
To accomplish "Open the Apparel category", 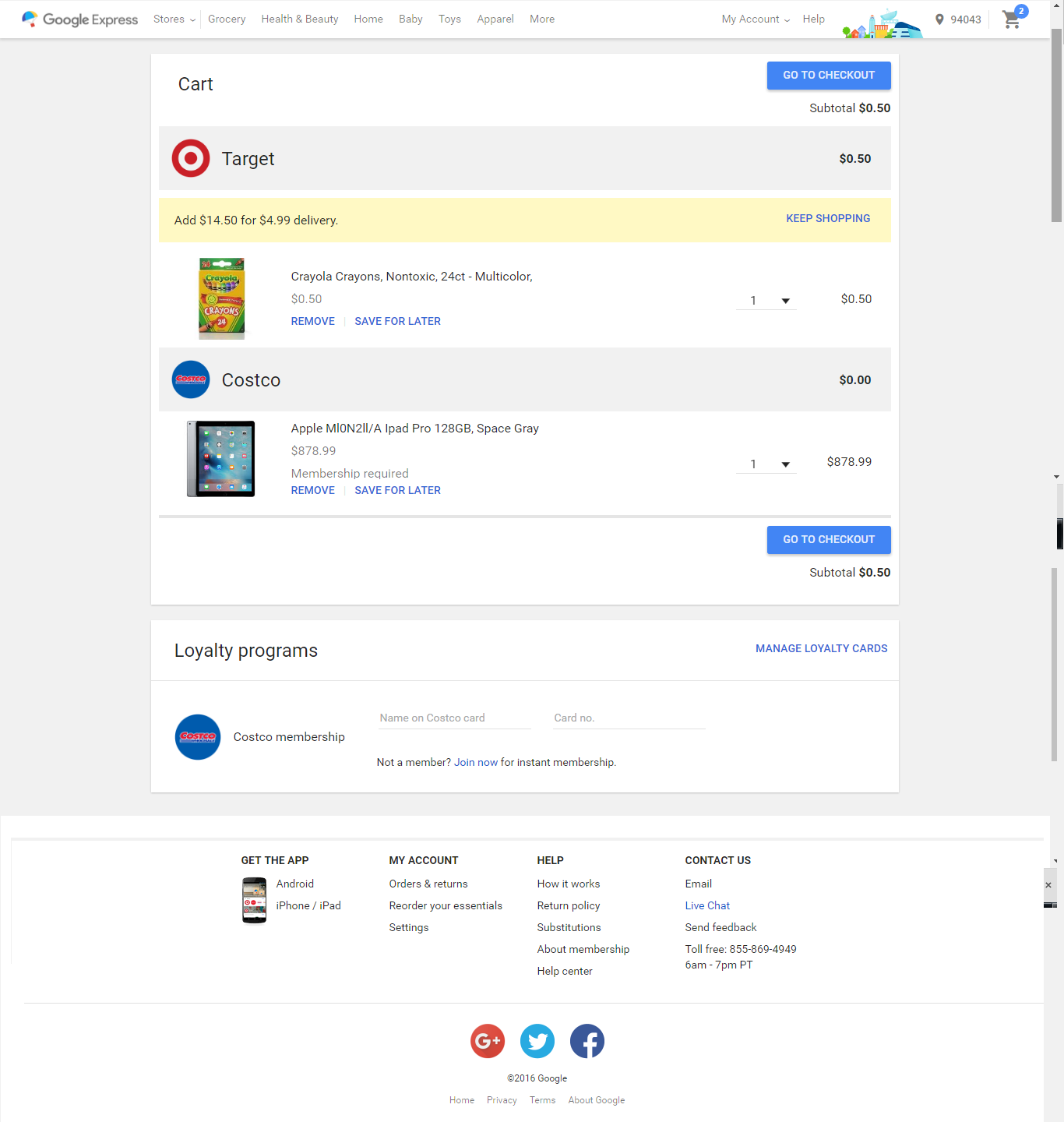I will [x=495, y=19].
